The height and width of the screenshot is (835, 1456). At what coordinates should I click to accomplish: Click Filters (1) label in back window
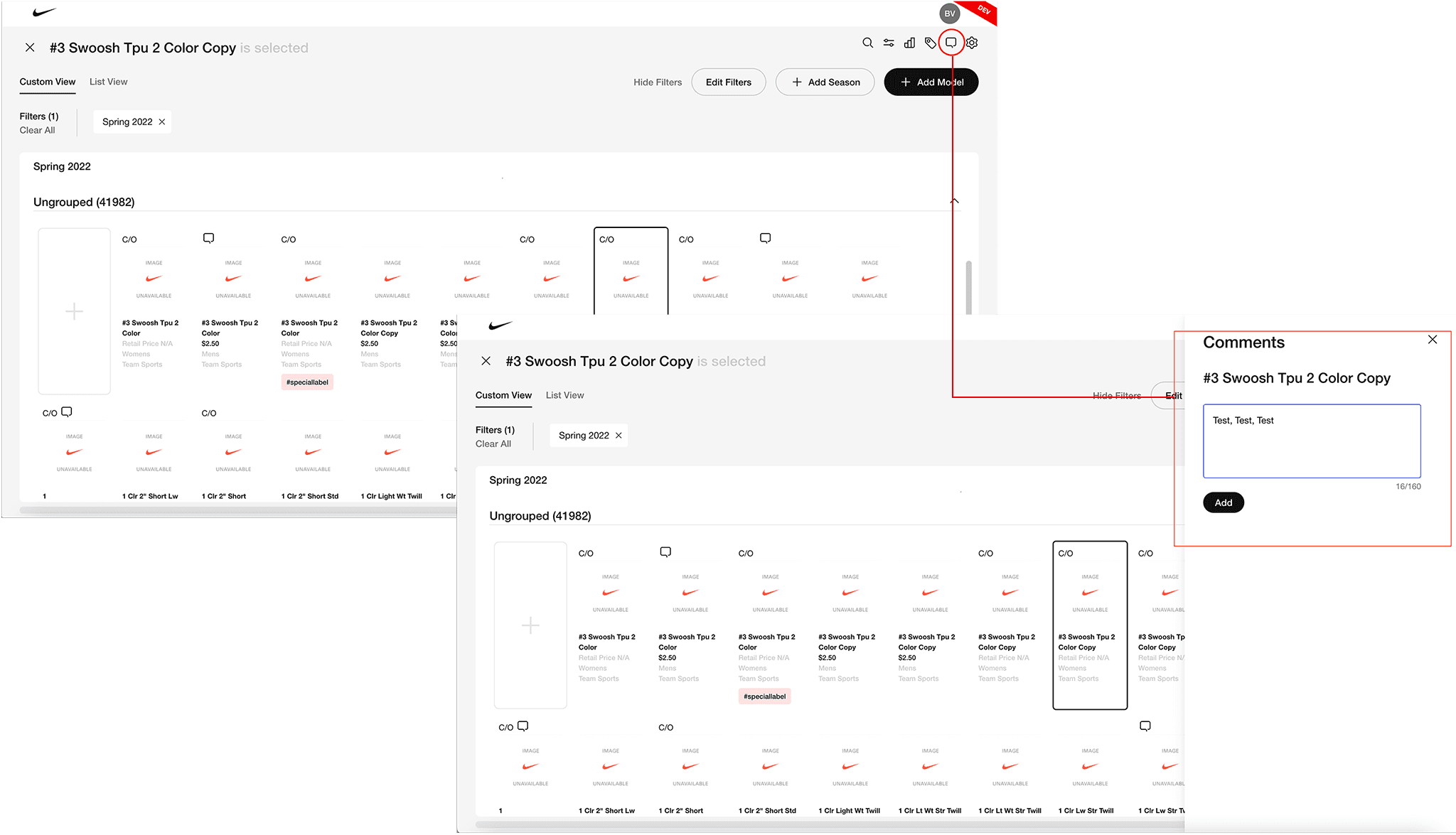coord(39,116)
